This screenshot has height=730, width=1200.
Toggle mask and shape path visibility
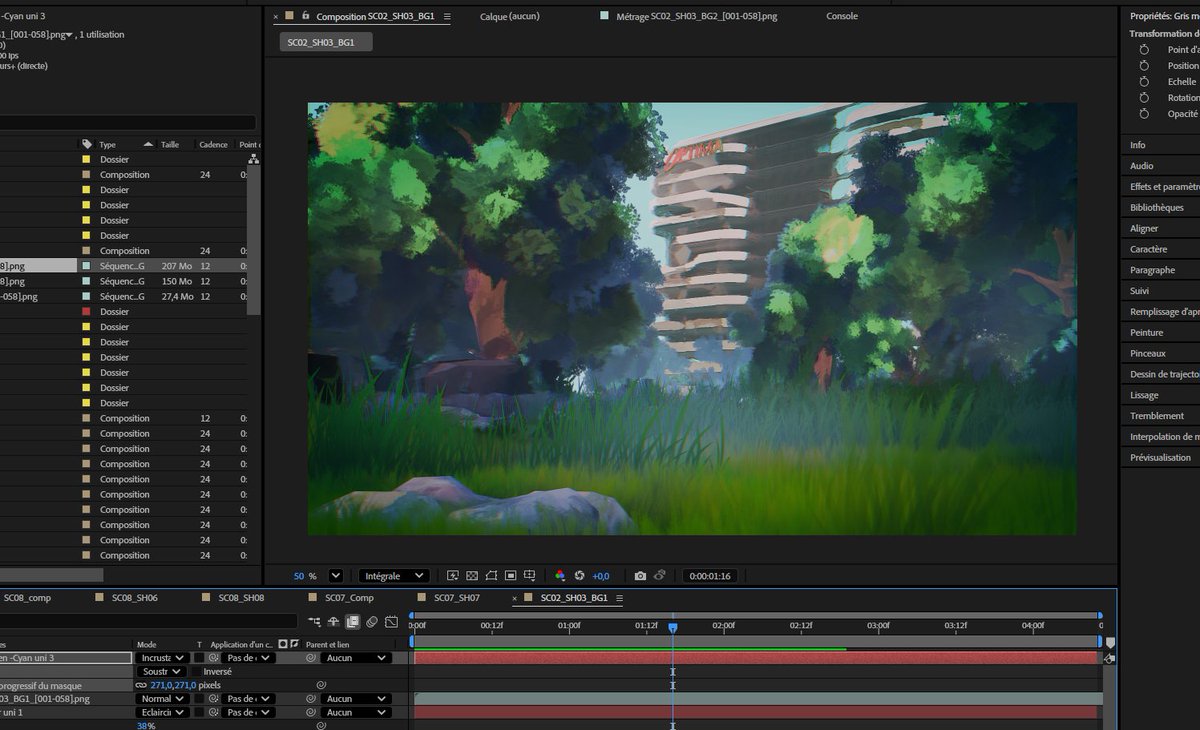click(491, 576)
